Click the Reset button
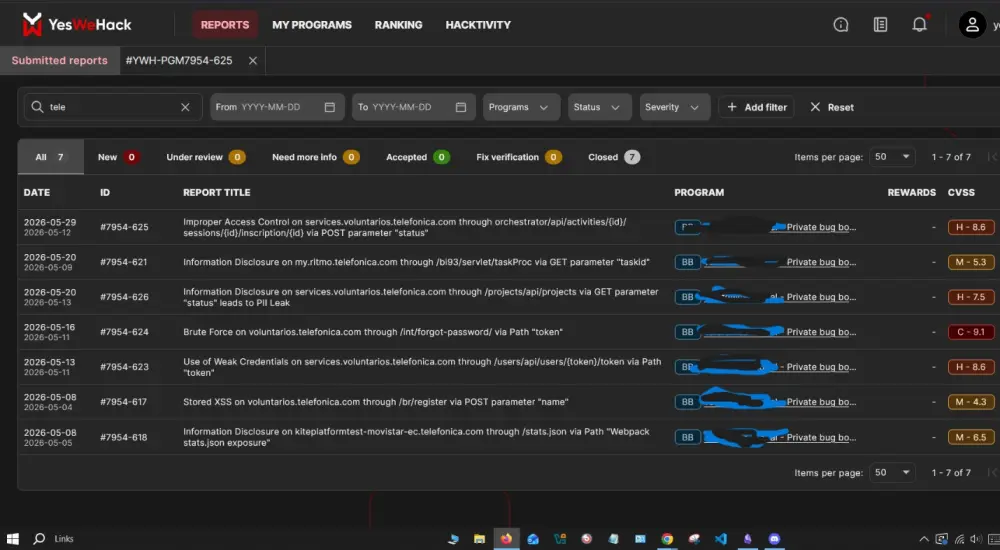Screen dimensions: 1000x550 point(832,107)
